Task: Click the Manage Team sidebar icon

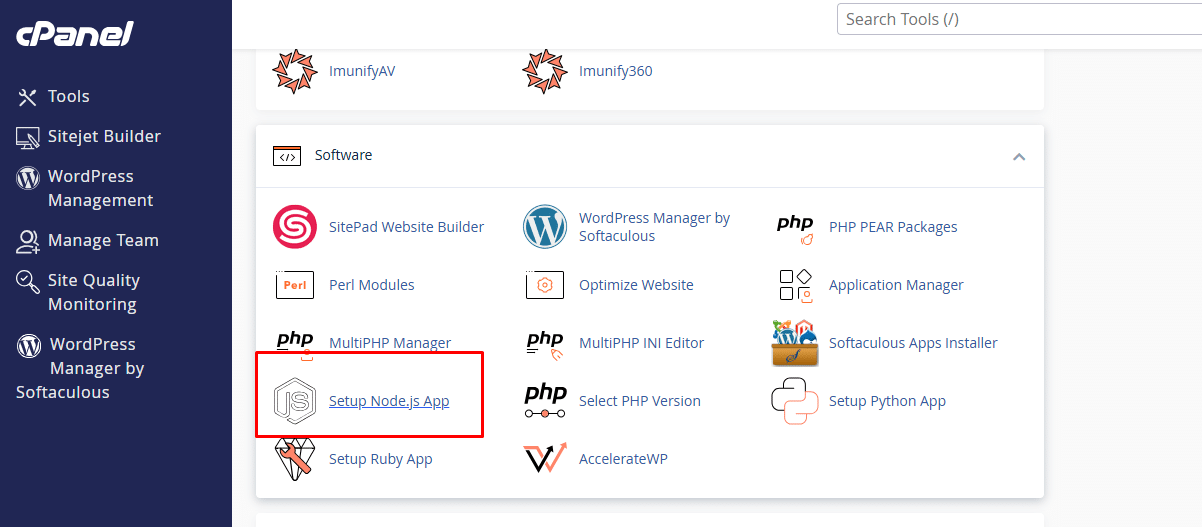Action: (x=28, y=241)
